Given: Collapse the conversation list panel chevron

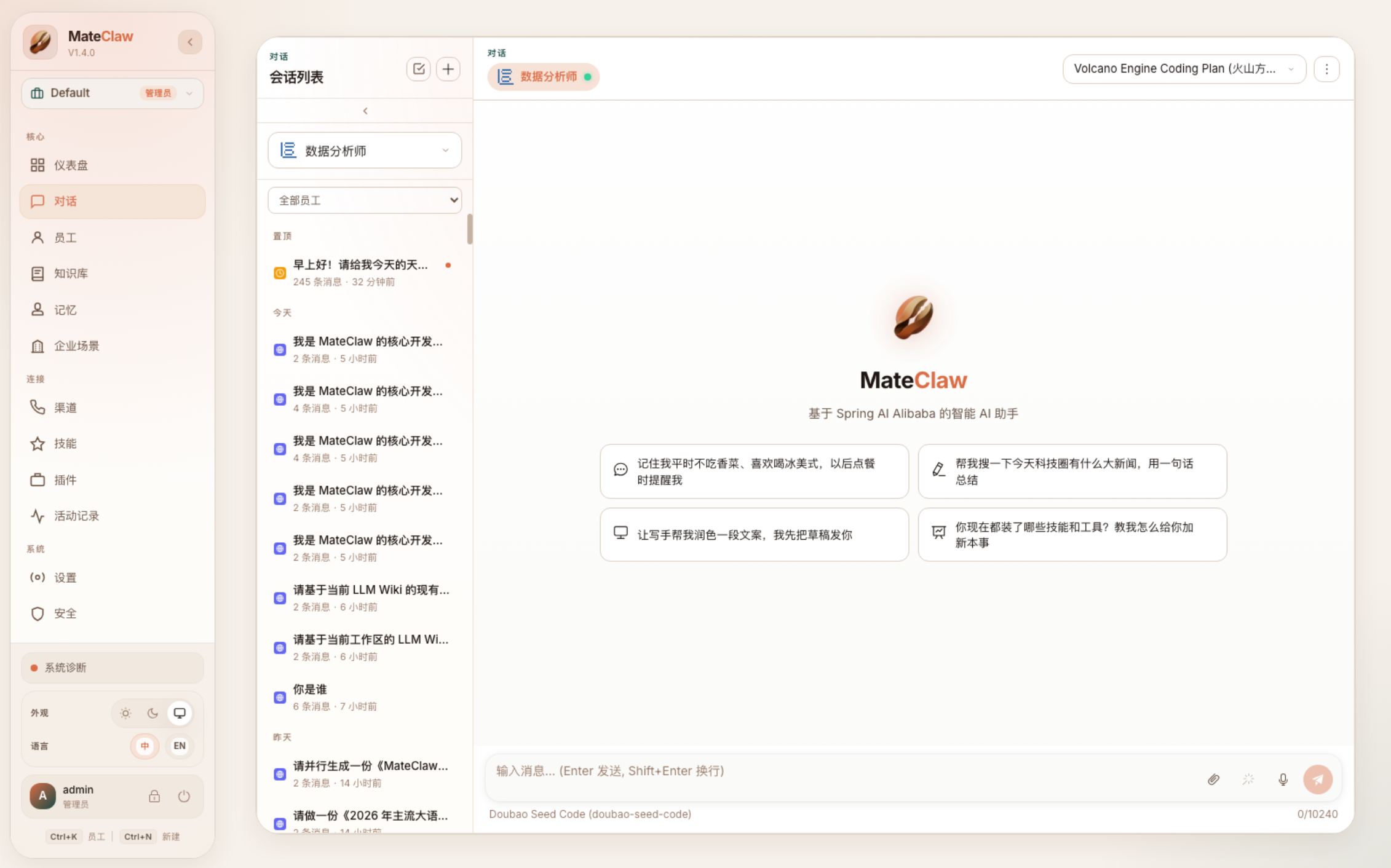Looking at the screenshot, I should pyautogui.click(x=365, y=111).
